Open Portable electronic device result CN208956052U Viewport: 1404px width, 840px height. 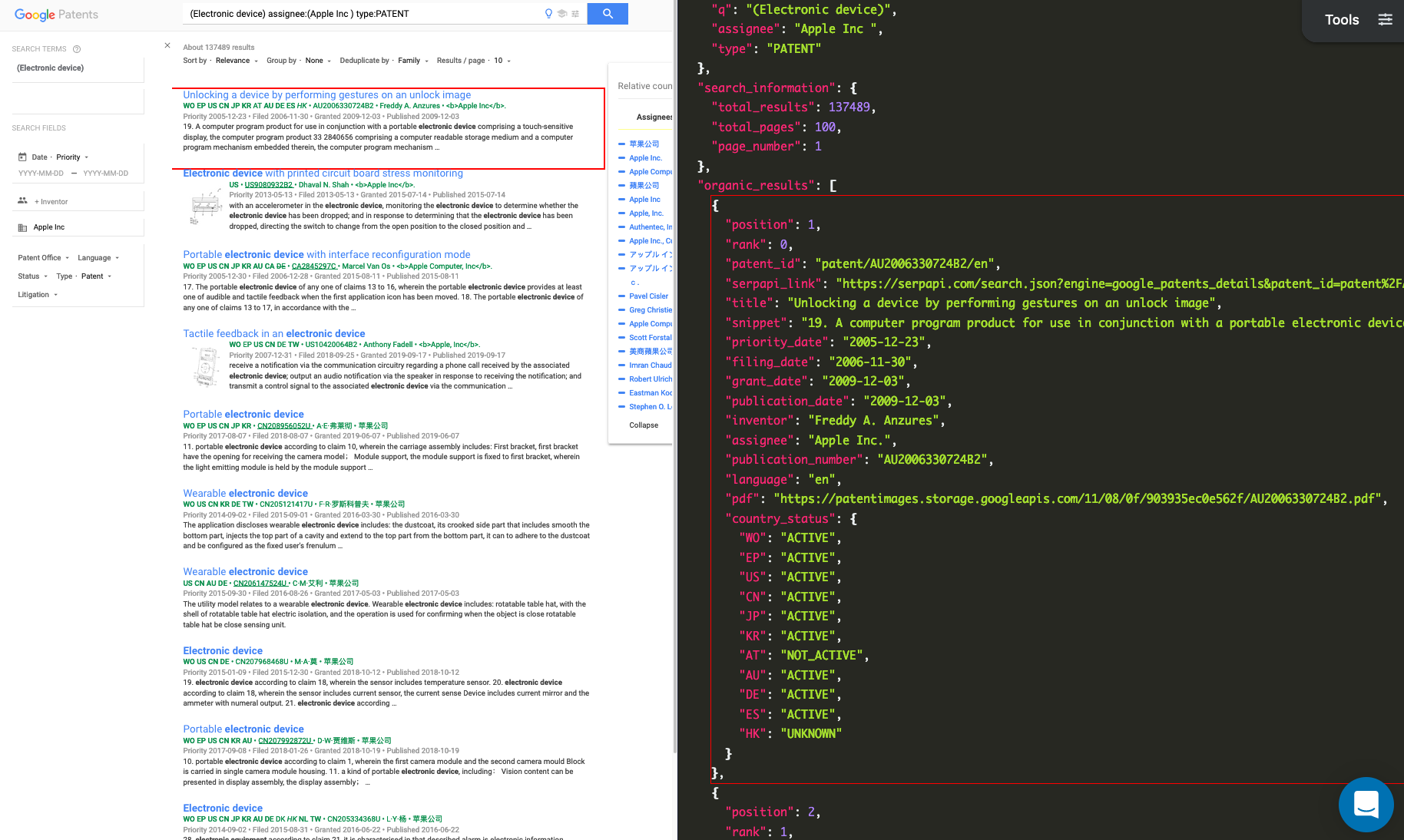tap(243, 415)
